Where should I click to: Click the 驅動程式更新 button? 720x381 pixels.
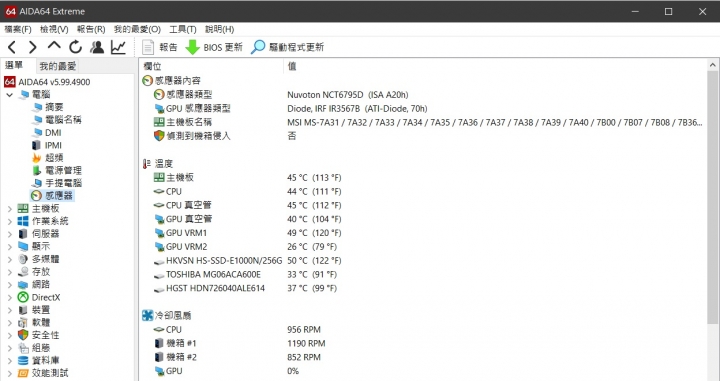[x=287, y=47]
